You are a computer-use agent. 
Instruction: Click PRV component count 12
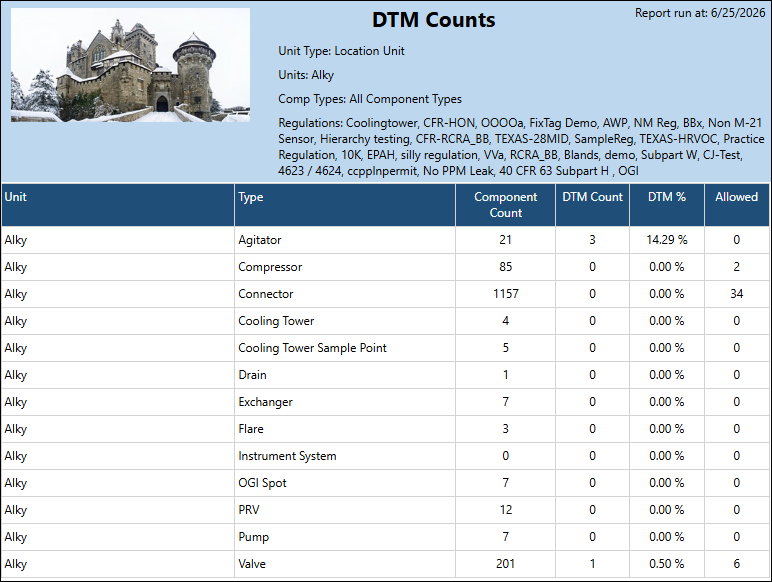pos(506,510)
